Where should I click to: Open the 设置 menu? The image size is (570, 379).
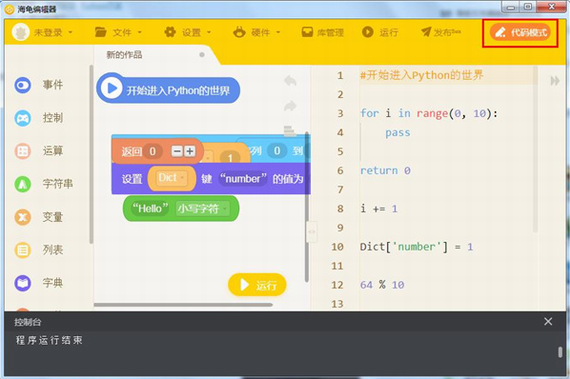click(x=196, y=32)
